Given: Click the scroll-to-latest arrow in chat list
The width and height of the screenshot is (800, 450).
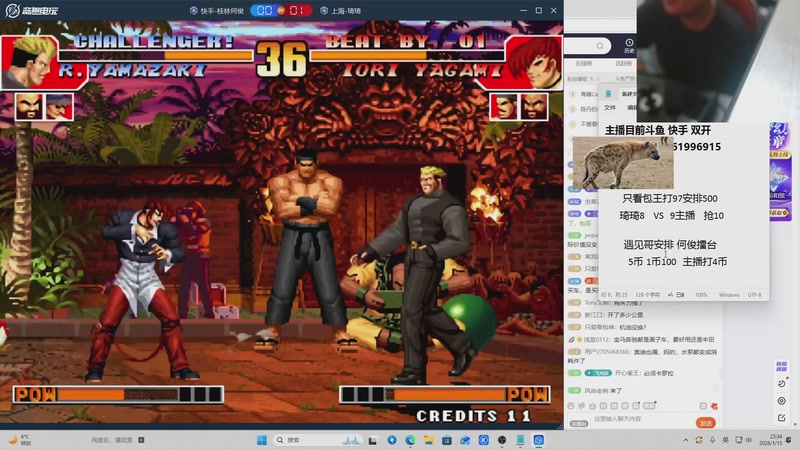Looking at the screenshot, I should point(716,389).
